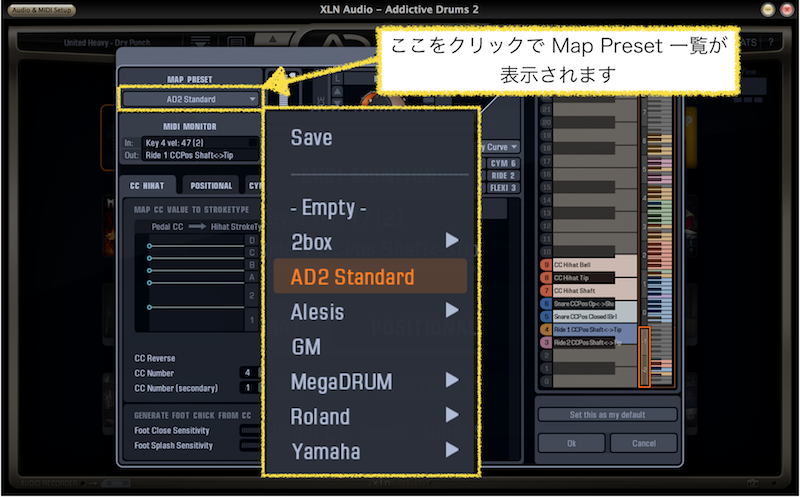Click the Set this as my default button
This screenshot has height=497, width=800.
607,414
